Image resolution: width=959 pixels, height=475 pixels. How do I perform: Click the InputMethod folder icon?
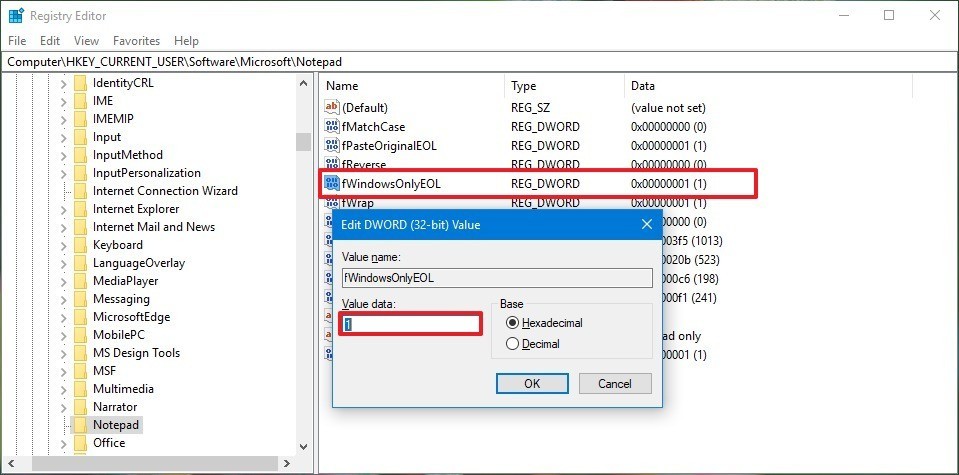tap(80, 155)
